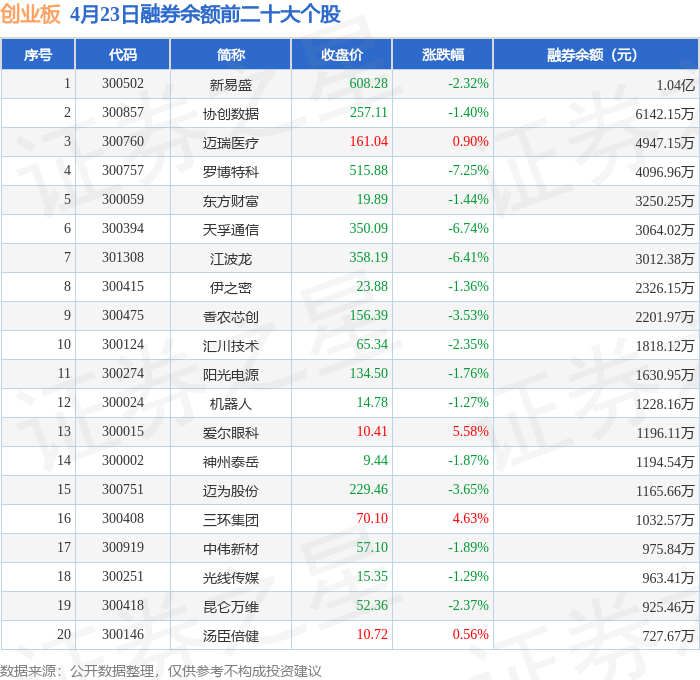
Task: Click closing price 23.88
Action: pos(372,287)
